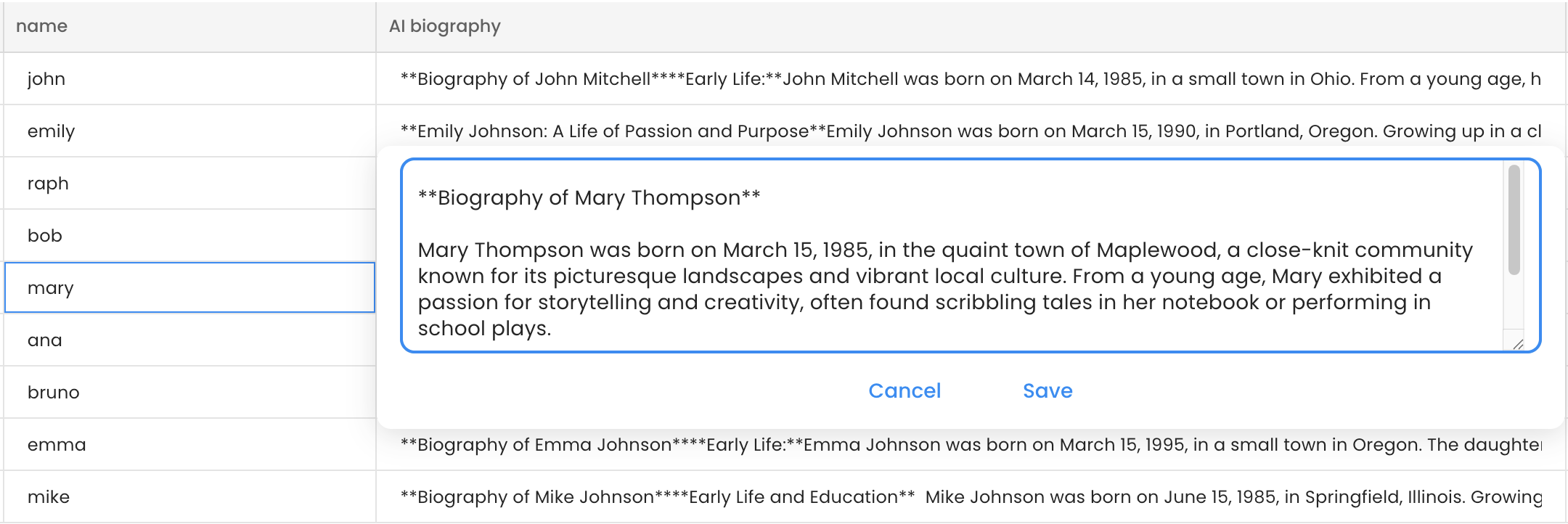Image resolution: width=1568 pixels, height=524 pixels.
Task: Click the text area resize handle
Action: [x=1518, y=345]
